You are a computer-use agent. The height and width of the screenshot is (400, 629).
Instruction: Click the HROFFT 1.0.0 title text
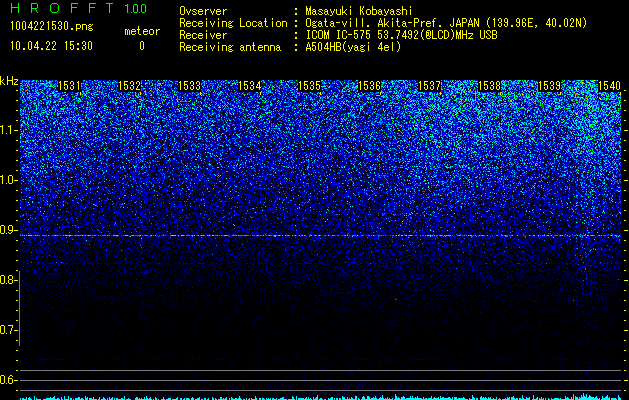point(78,8)
